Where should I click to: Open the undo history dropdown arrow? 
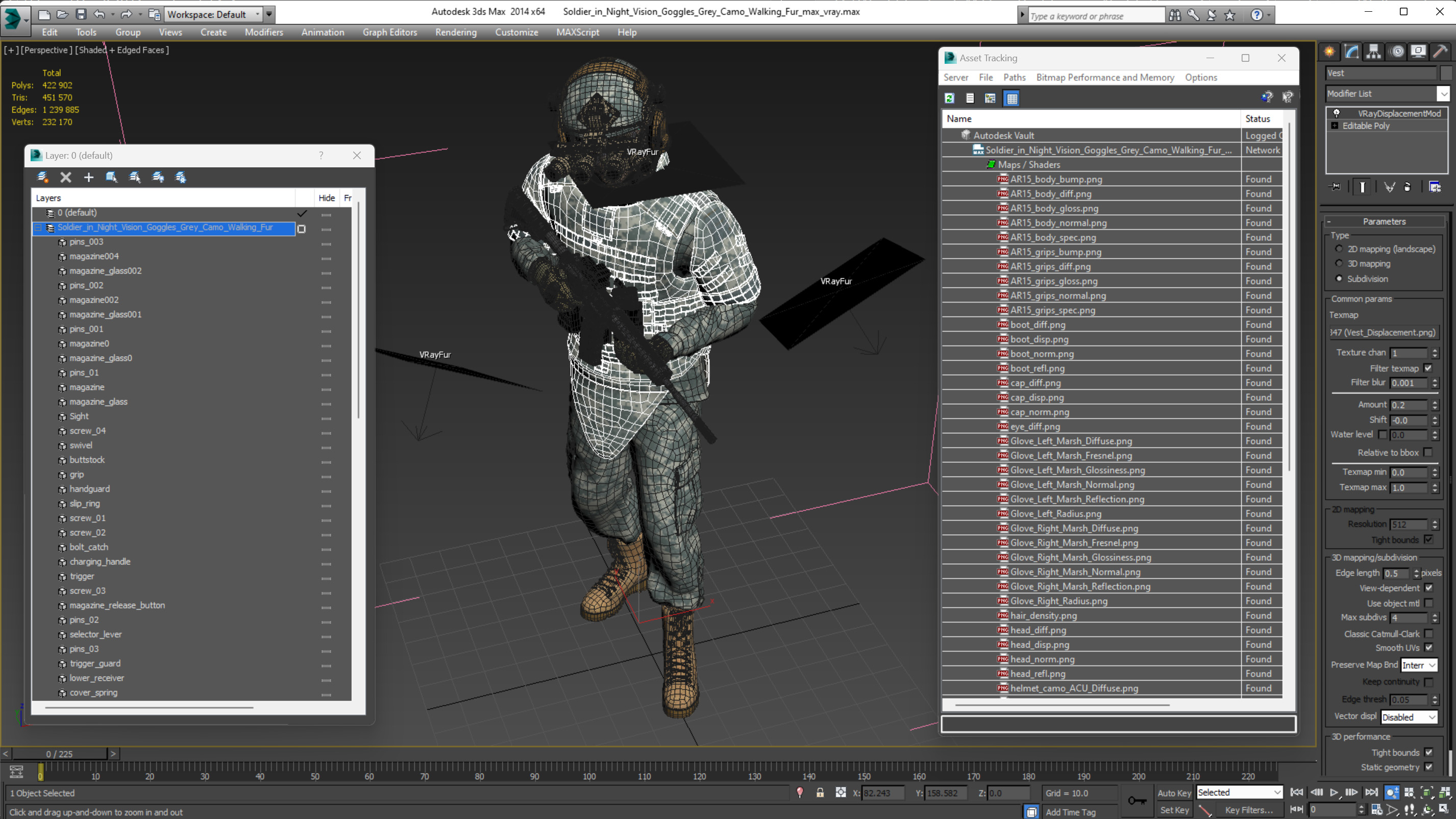point(112,14)
